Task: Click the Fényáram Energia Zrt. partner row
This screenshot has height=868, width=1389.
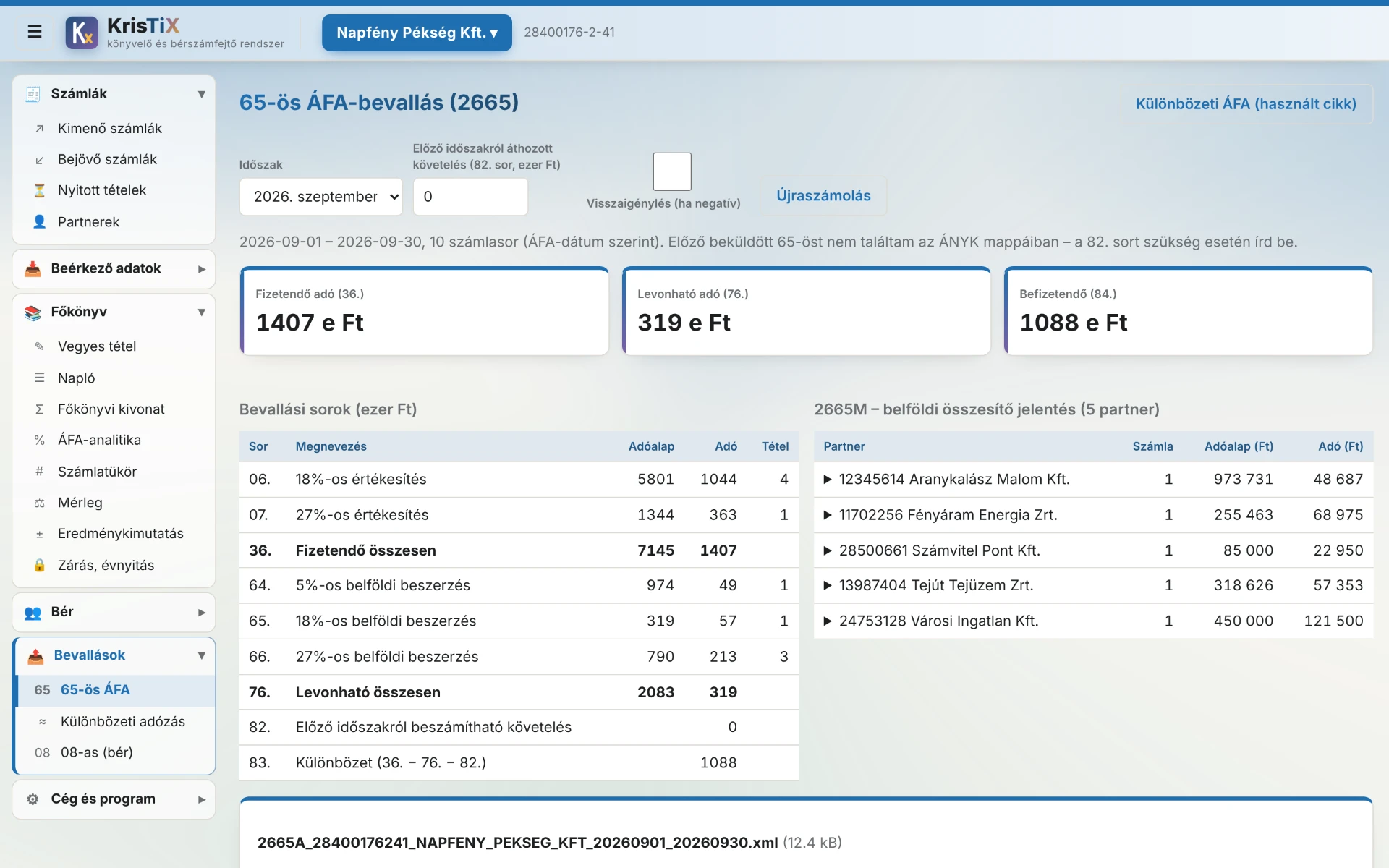Action: [x=1094, y=515]
